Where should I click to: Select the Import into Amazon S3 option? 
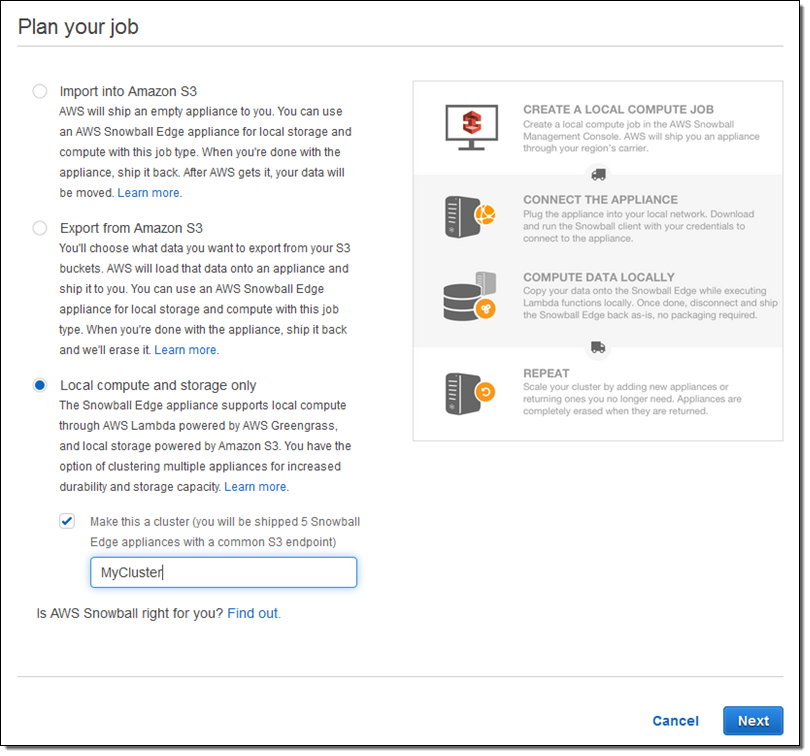tap(40, 91)
